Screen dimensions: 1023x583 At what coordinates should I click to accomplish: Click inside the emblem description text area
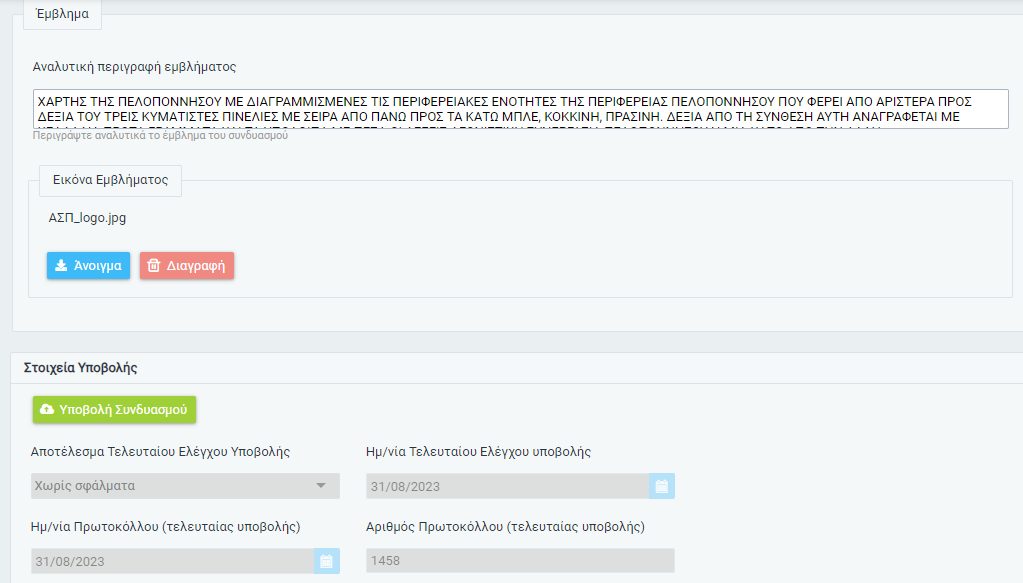pyautogui.click(x=520, y=109)
